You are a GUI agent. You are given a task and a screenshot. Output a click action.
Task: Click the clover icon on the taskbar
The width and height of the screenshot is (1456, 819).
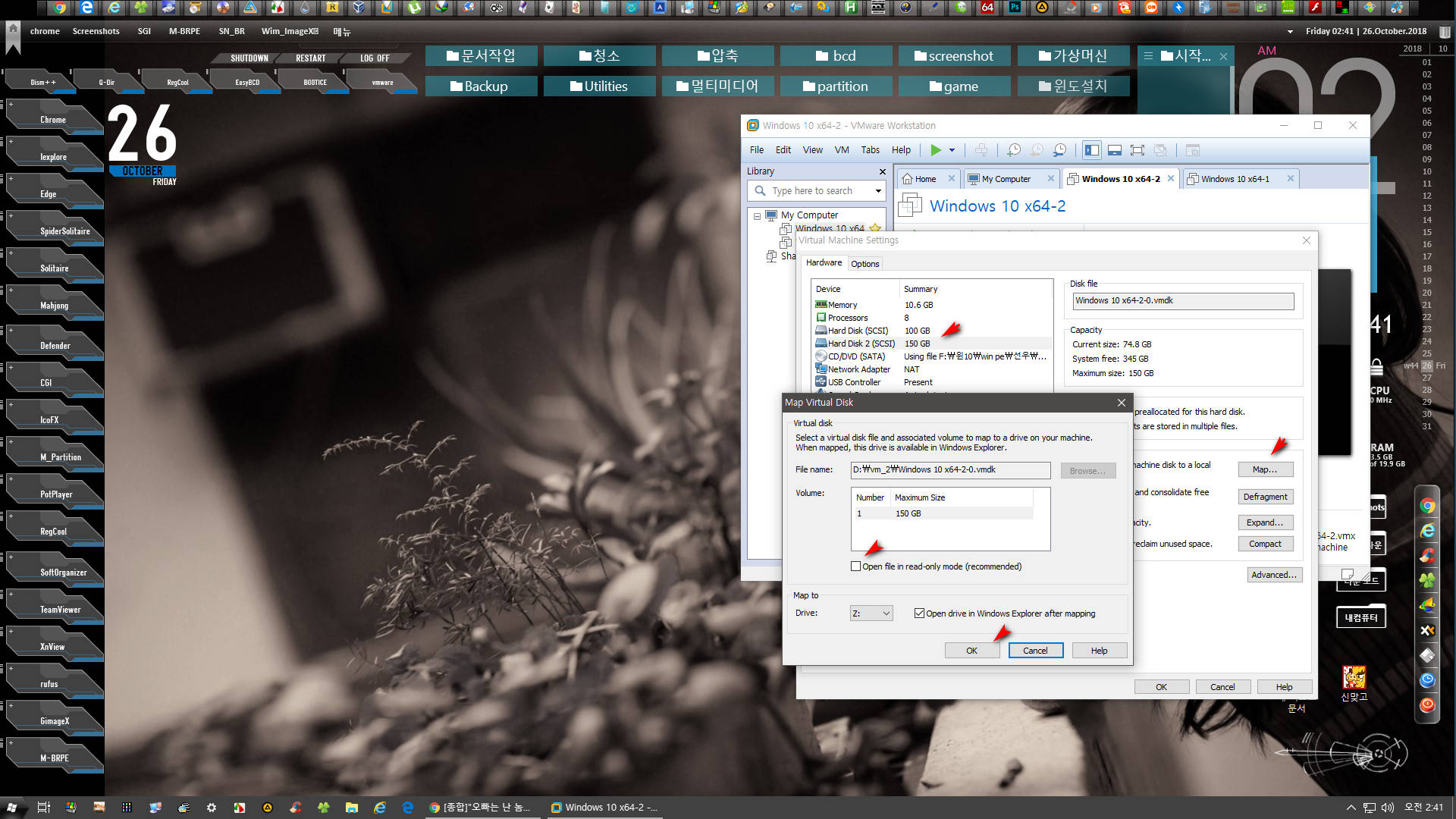coord(324,808)
